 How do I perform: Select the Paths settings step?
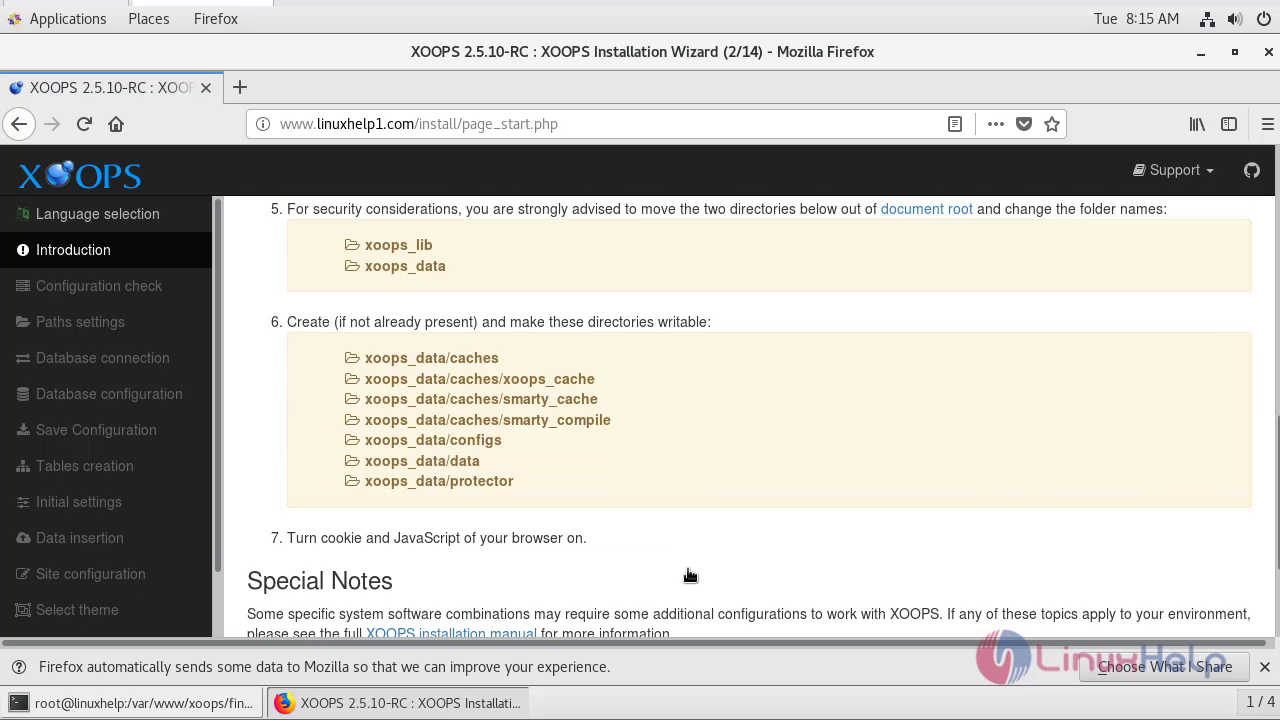coord(106,322)
